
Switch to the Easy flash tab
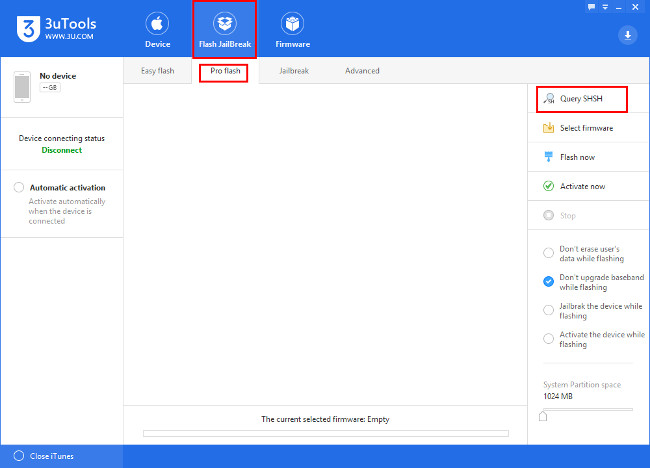158,71
